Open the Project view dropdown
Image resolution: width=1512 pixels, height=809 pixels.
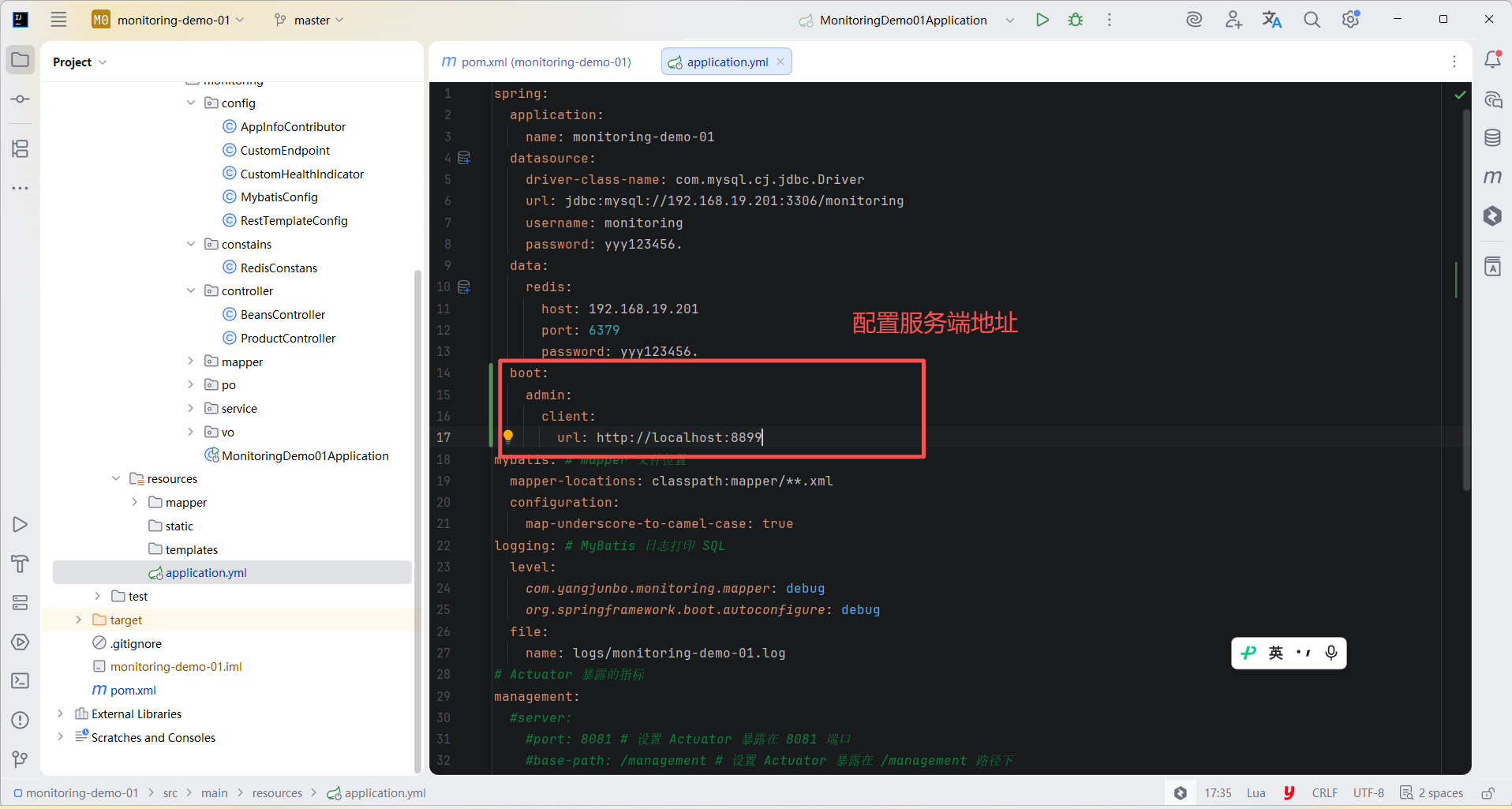tap(80, 62)
